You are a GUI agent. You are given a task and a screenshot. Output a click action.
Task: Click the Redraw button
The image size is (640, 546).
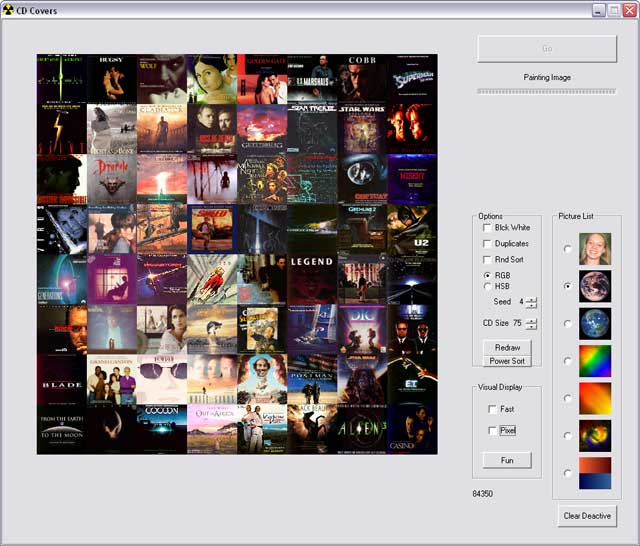tap(507, 348)
